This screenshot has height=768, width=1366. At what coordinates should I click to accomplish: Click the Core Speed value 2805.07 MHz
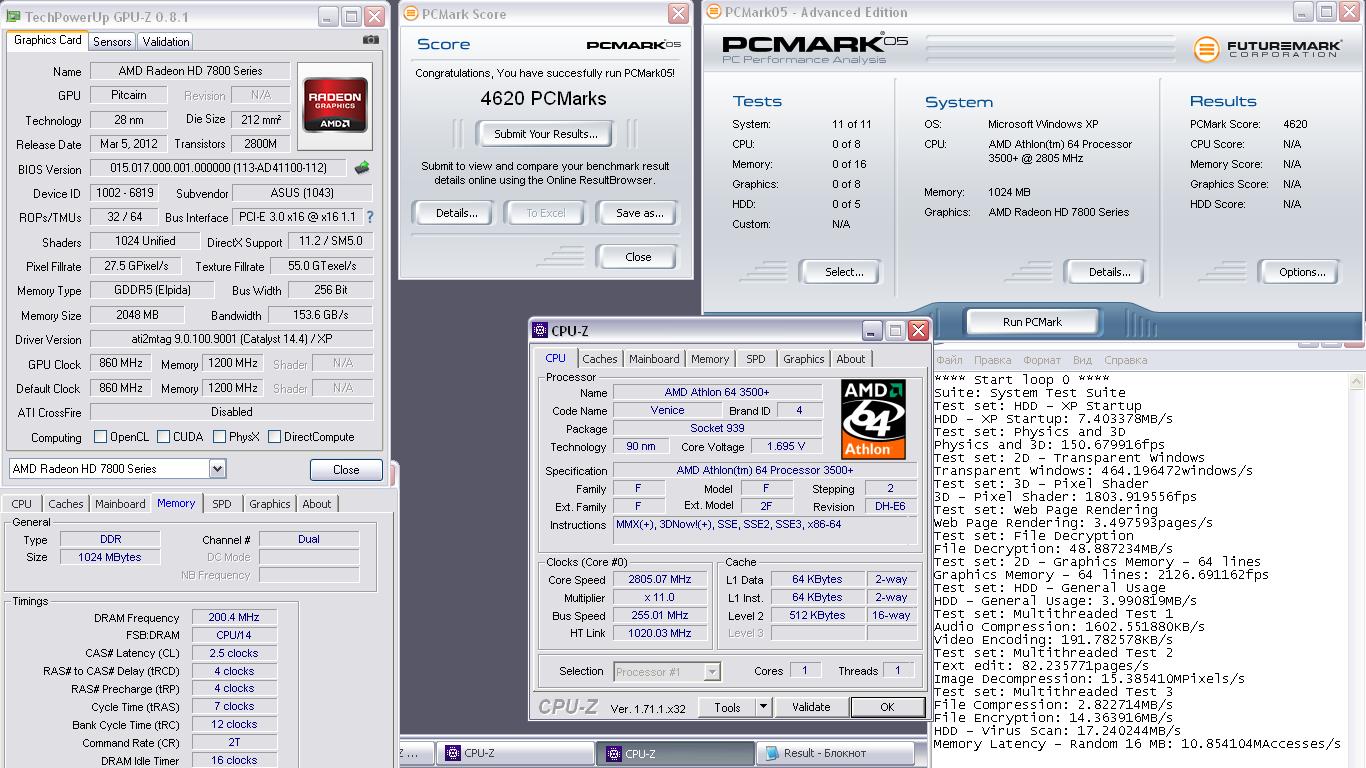660,580
